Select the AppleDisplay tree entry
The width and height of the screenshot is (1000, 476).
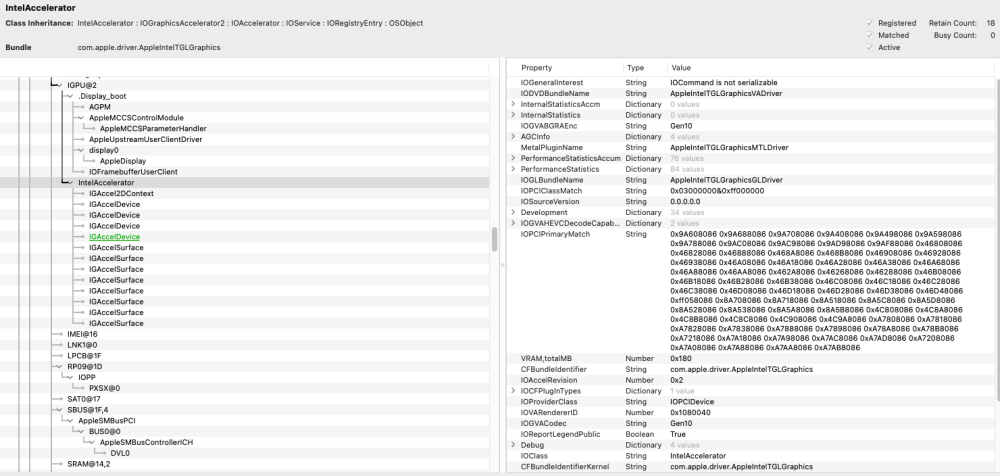122,161
